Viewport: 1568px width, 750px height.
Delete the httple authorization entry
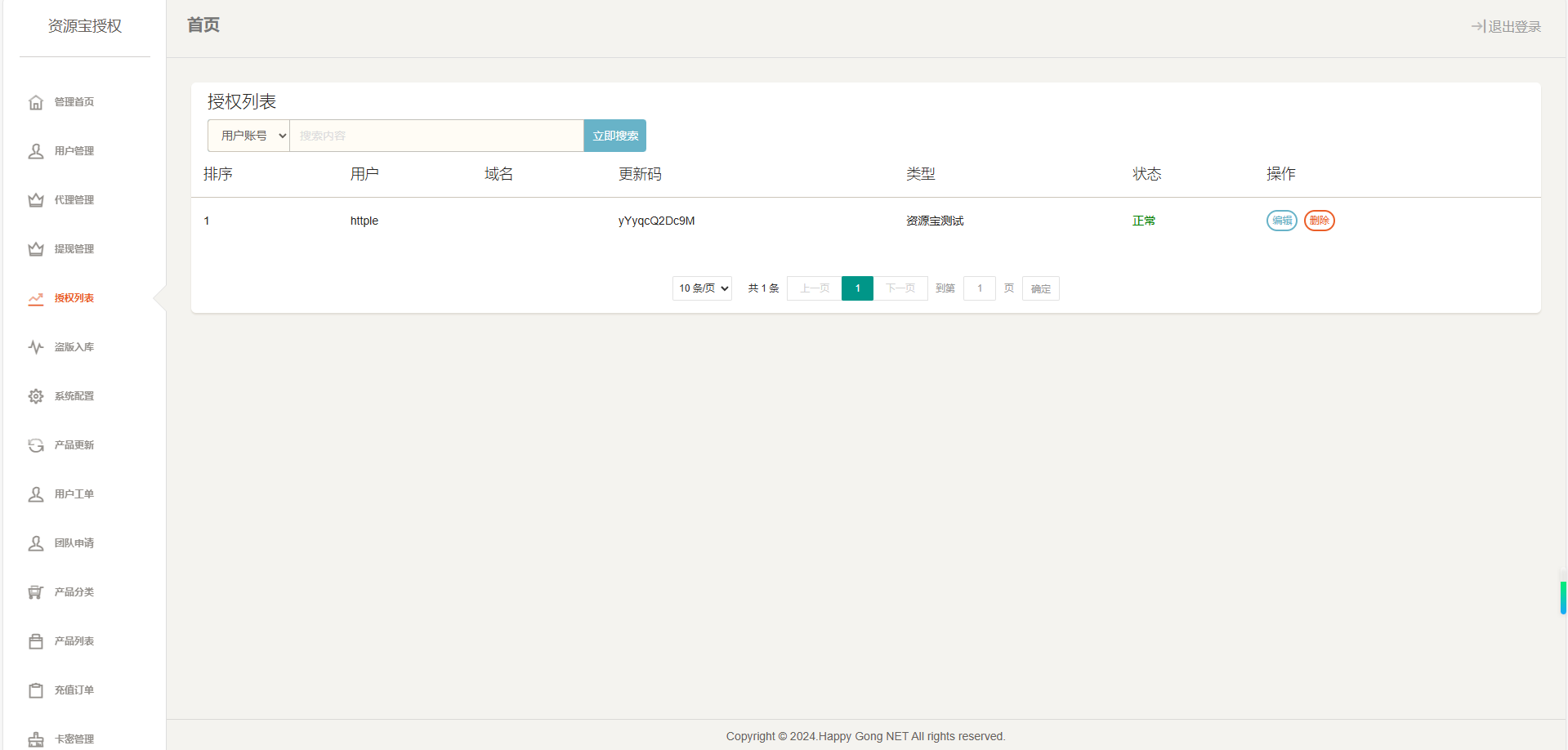click(1319, 221)
